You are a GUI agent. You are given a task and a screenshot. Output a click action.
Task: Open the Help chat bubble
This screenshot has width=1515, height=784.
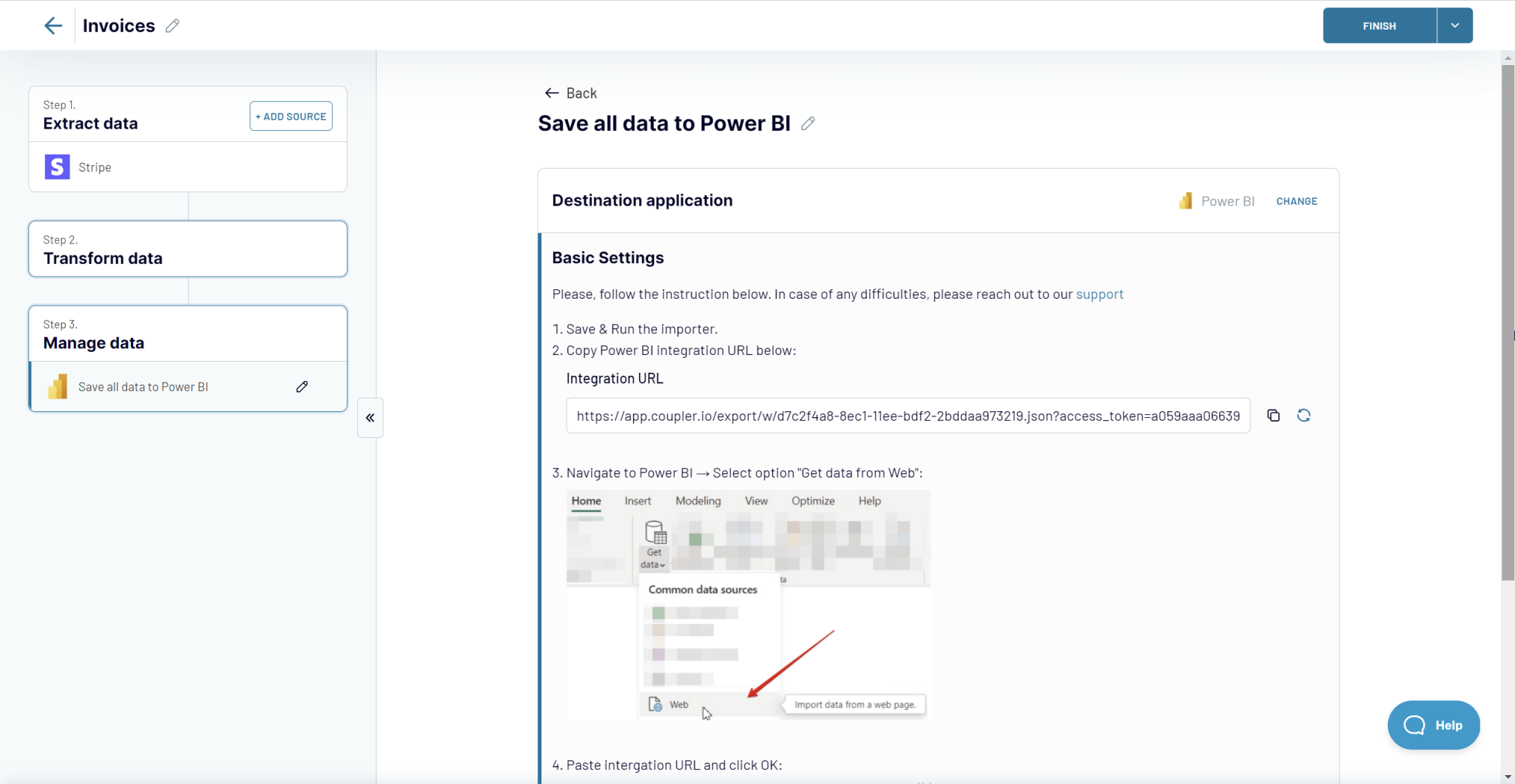click(x=1432, y=725)
